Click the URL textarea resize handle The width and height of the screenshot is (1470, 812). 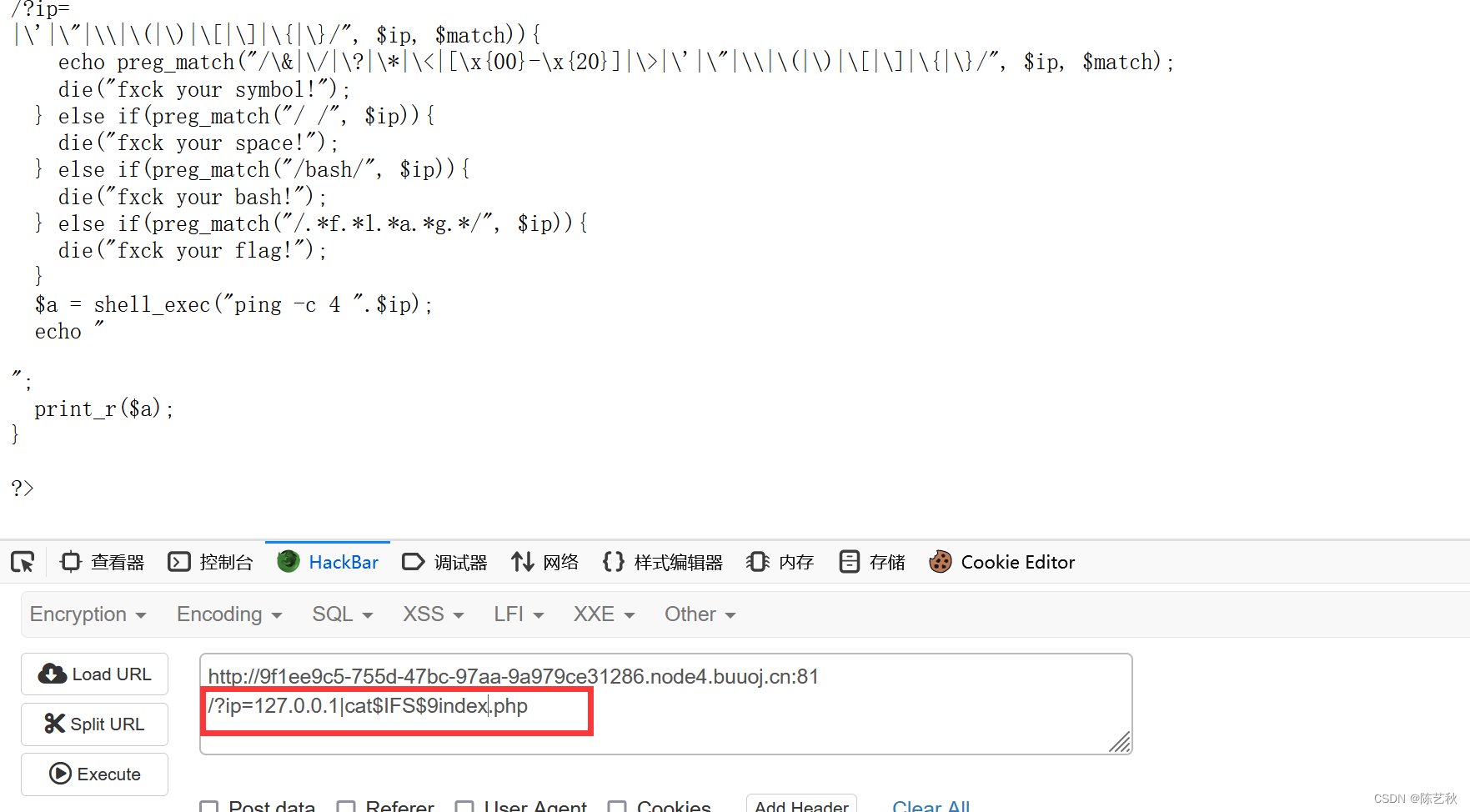[x=1121, y=742]
